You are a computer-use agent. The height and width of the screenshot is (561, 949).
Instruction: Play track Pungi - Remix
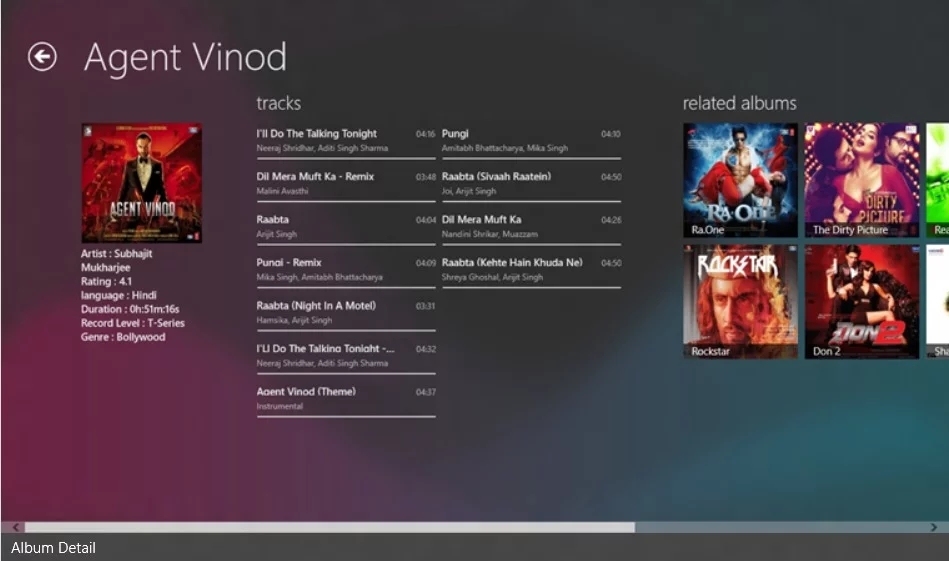click(346, 270)
